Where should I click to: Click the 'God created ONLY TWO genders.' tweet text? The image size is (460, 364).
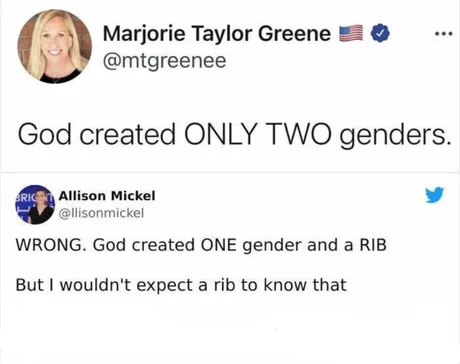(235, 134)
